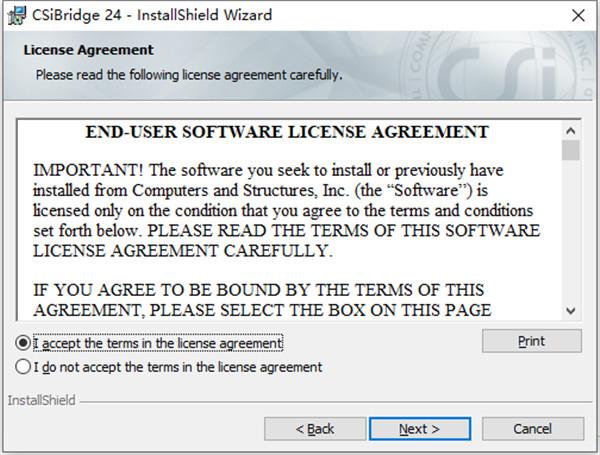The image size is (600, 455).
Task: Click the CSiBridge installer icon in title bar
Action: (x=16, y=15)
